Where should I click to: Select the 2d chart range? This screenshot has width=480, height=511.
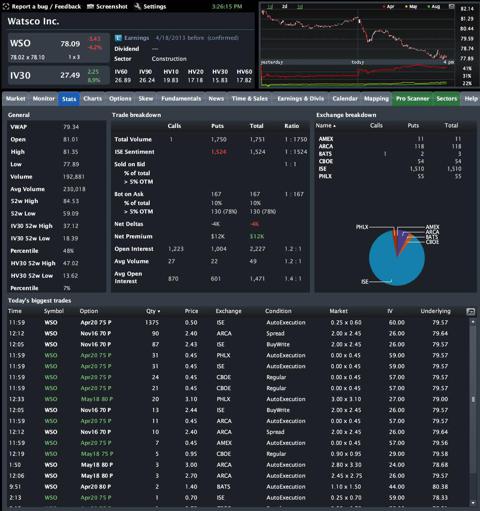(x=285, y=6)
